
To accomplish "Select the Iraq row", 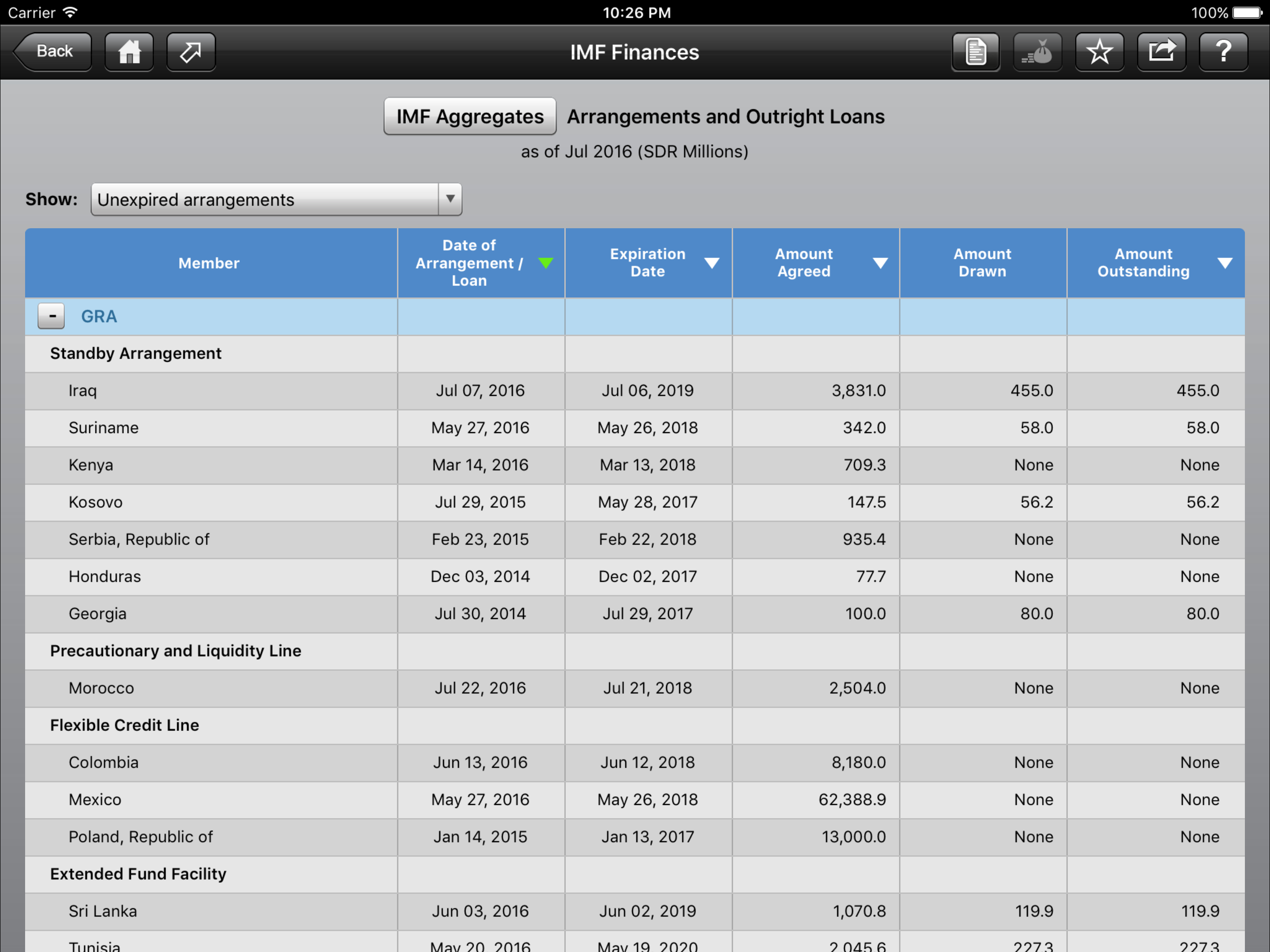I will [x=635, y=391].
